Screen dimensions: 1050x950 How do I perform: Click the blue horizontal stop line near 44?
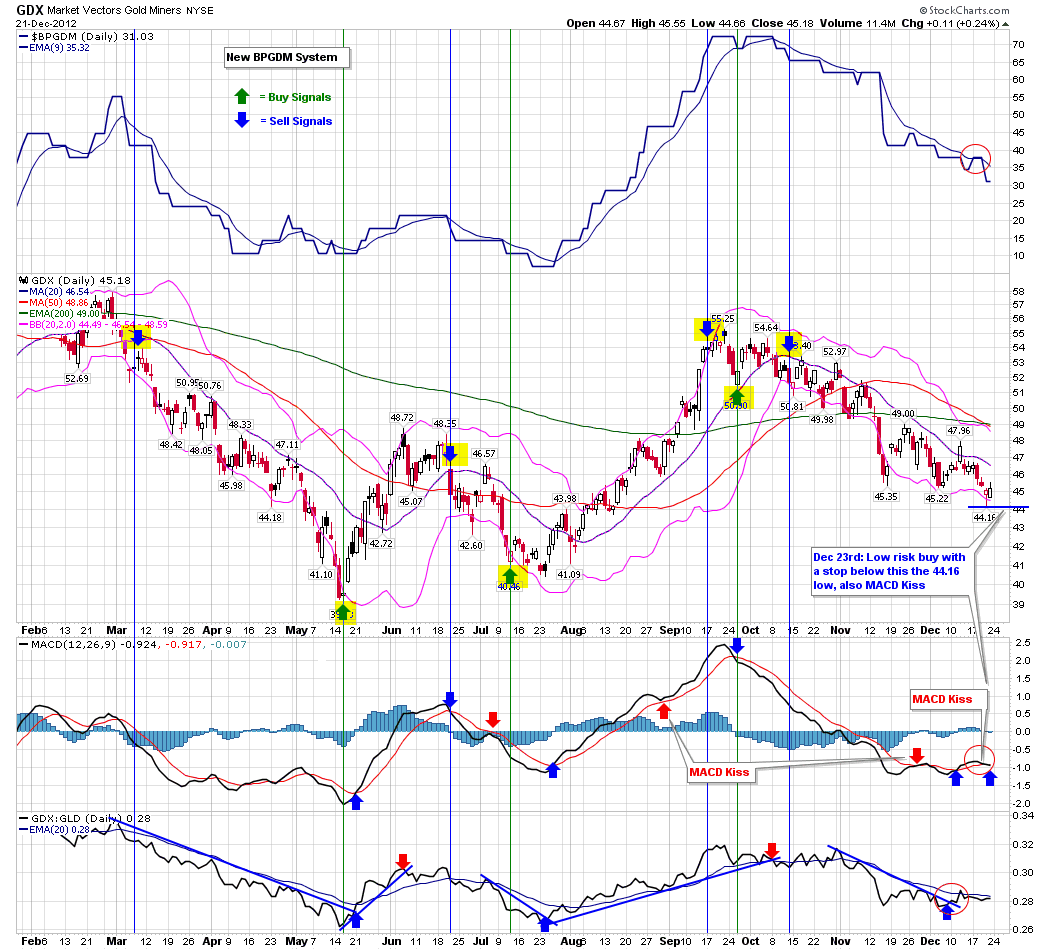[x=998, y=507]
